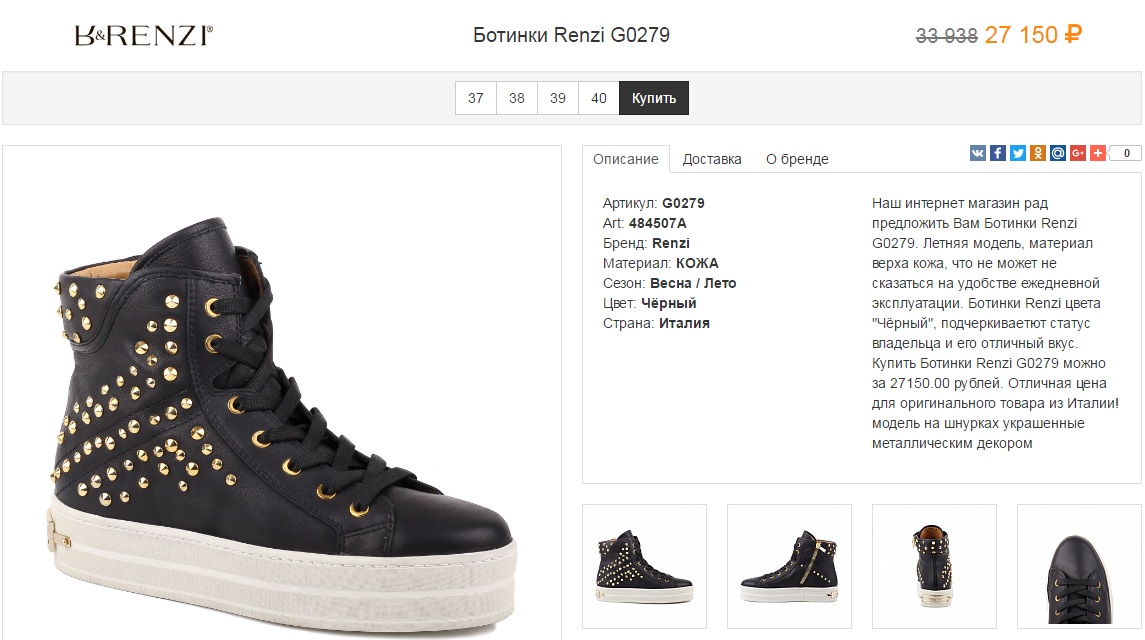Show second thumbnail with zipper side

pyautogui.click(x=789, y=566)
